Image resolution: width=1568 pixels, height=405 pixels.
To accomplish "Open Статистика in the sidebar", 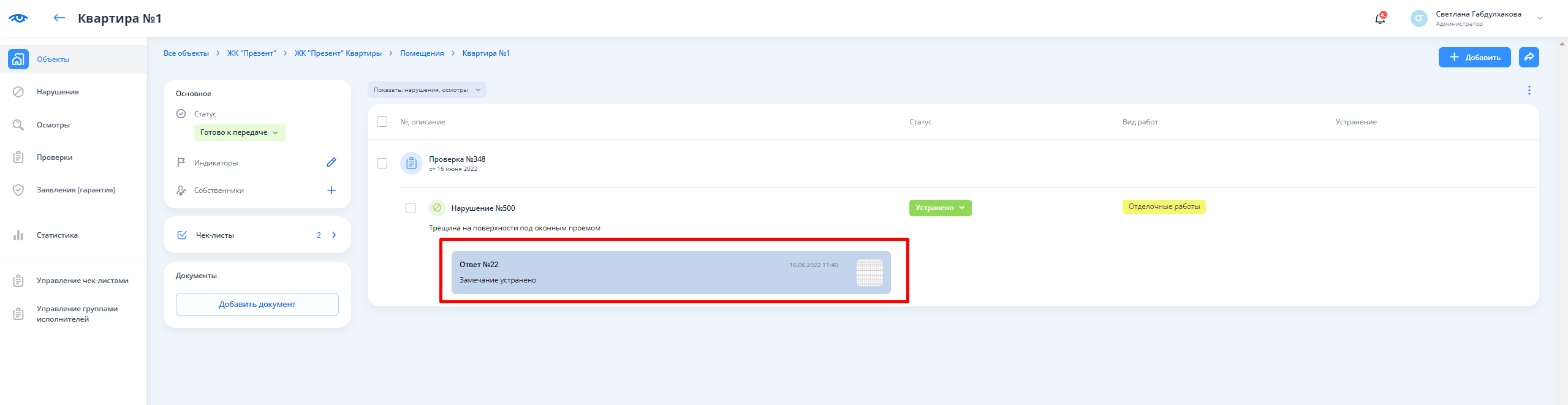I will tap(57, 235).
